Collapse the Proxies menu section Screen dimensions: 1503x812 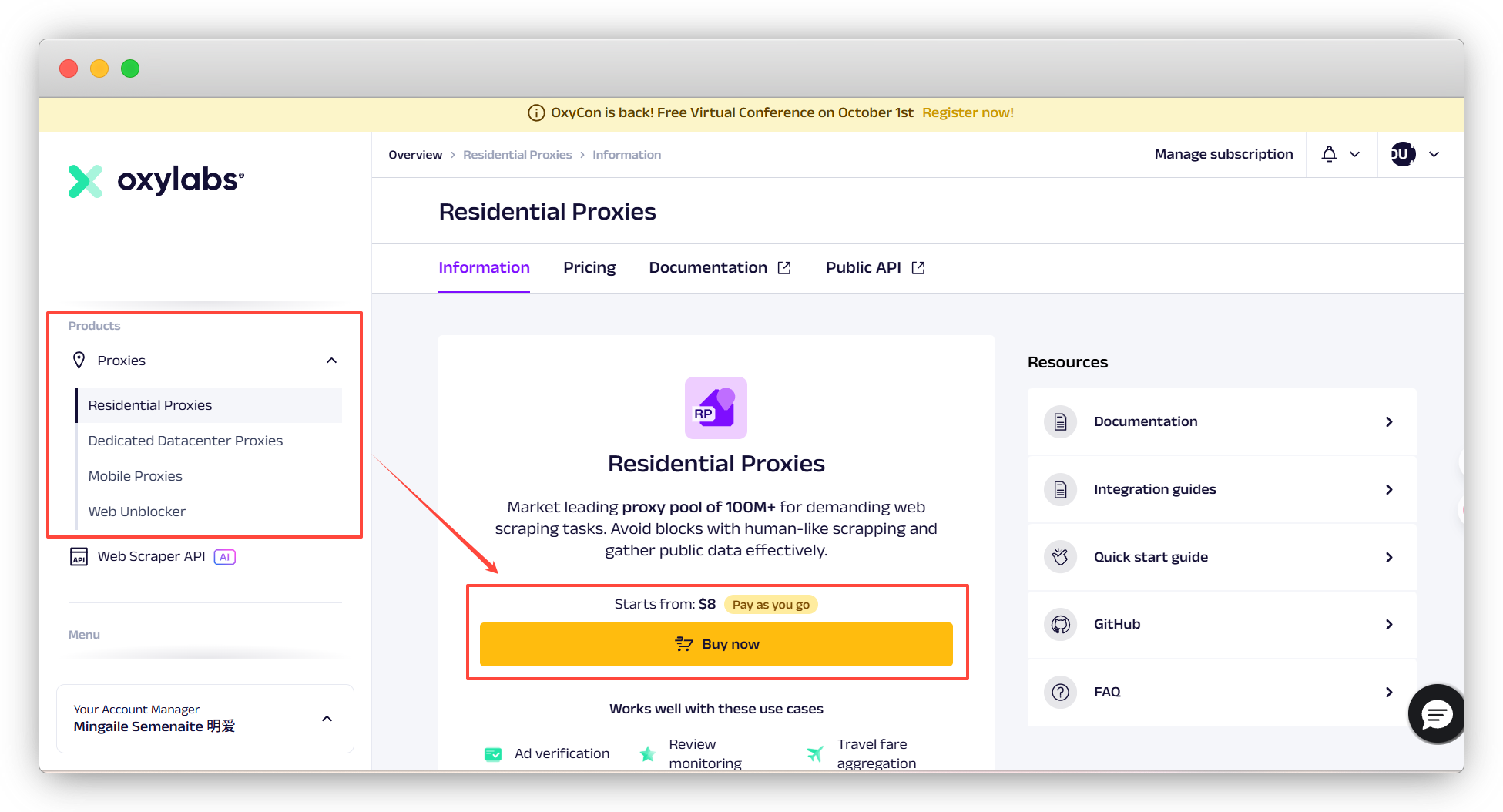(x=332, y=361)
